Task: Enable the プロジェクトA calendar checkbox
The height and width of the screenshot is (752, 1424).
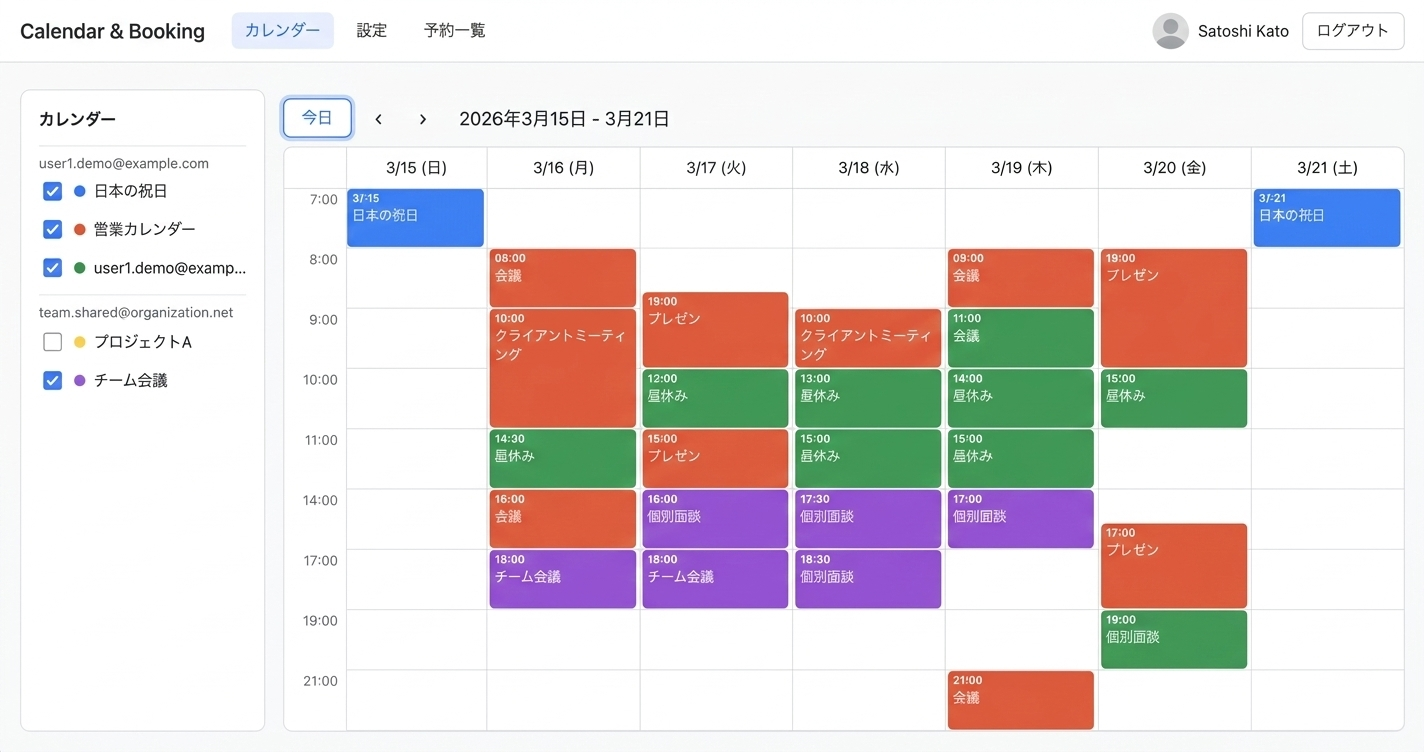Action: [x=52, y=341]
